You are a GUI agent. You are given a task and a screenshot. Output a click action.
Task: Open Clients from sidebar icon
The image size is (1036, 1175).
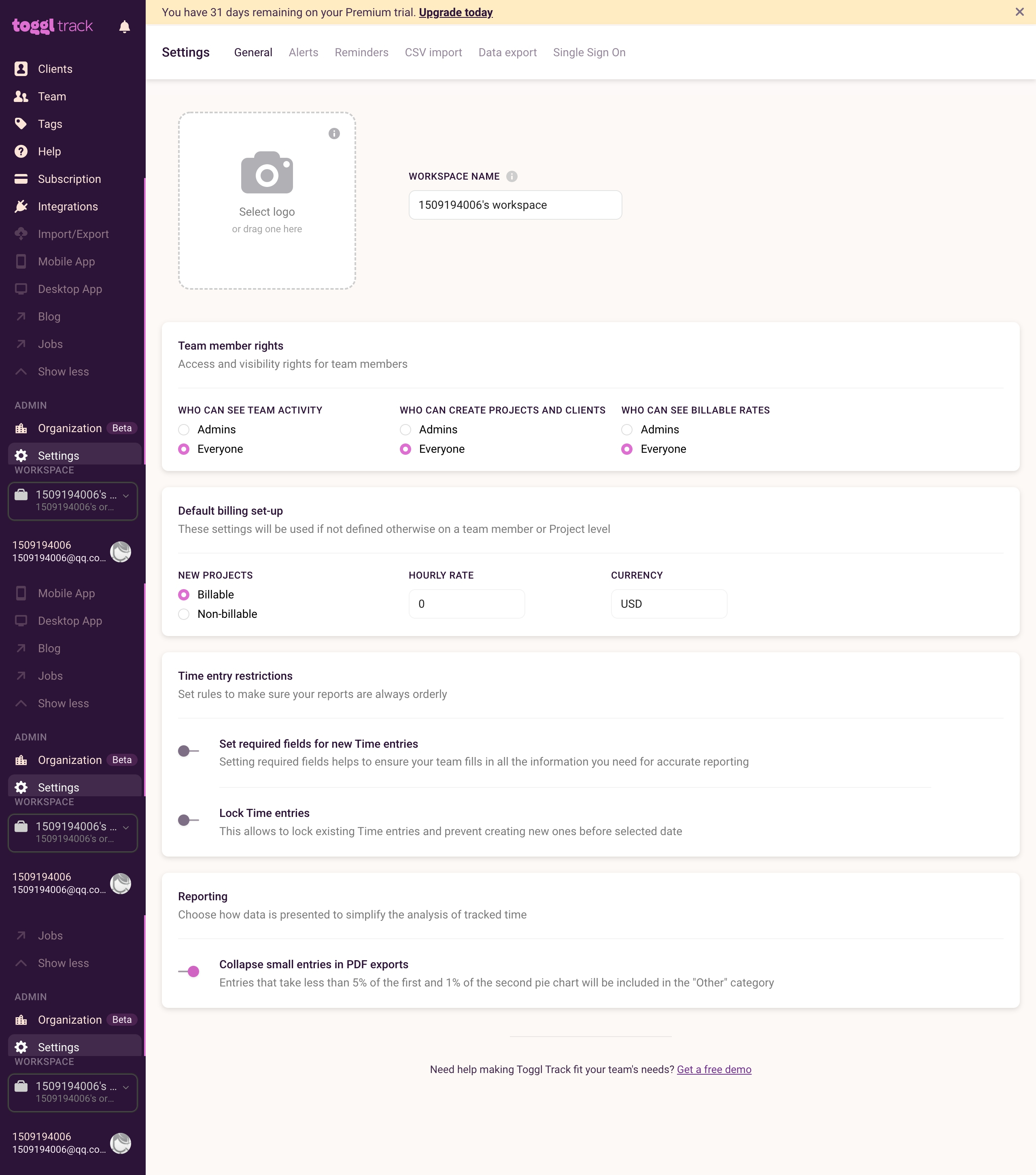point(21,69)
